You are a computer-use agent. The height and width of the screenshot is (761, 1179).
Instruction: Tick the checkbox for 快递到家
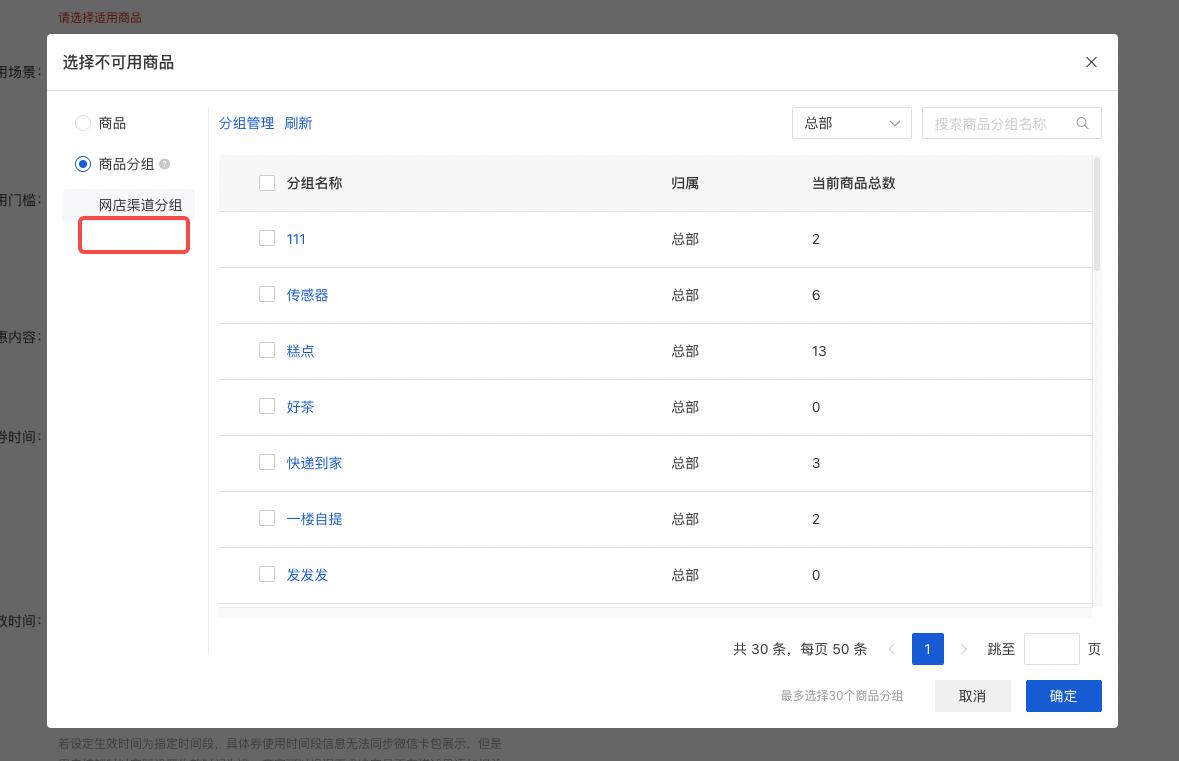tap(267, 463)
